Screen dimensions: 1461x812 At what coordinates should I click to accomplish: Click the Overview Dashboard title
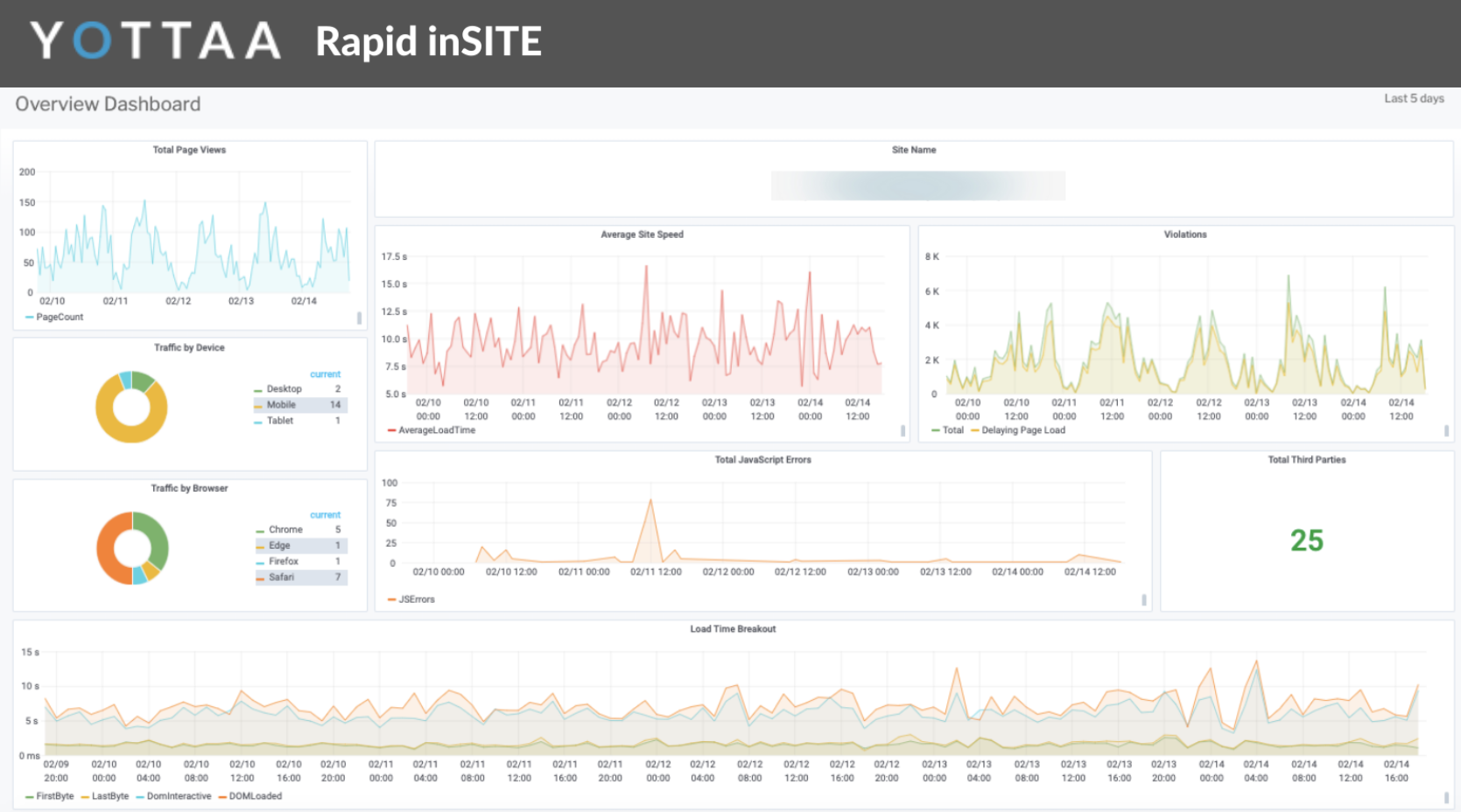click(x=107, y=103)
